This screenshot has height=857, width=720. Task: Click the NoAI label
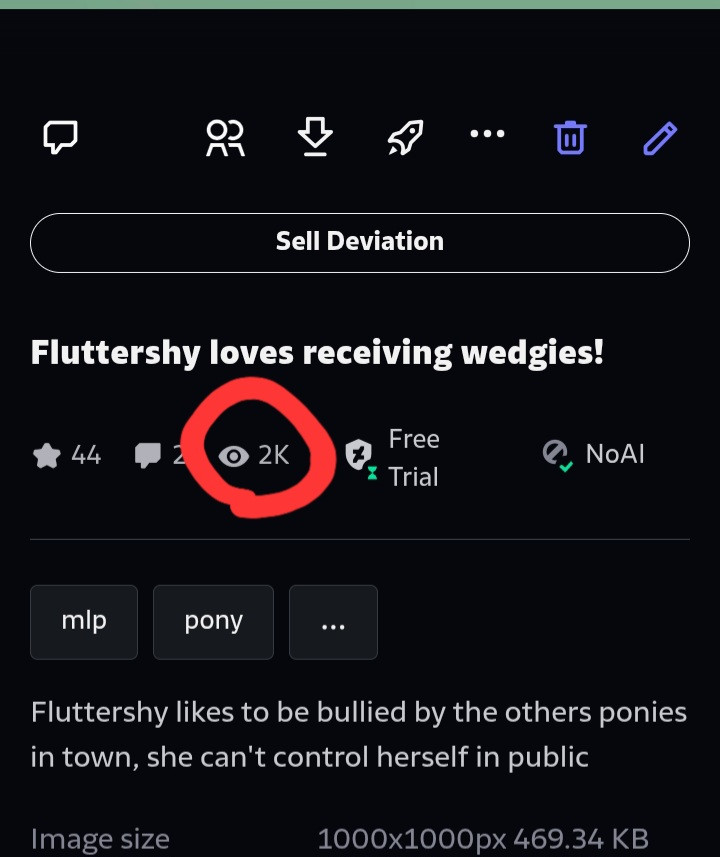[x=614, y=454]
